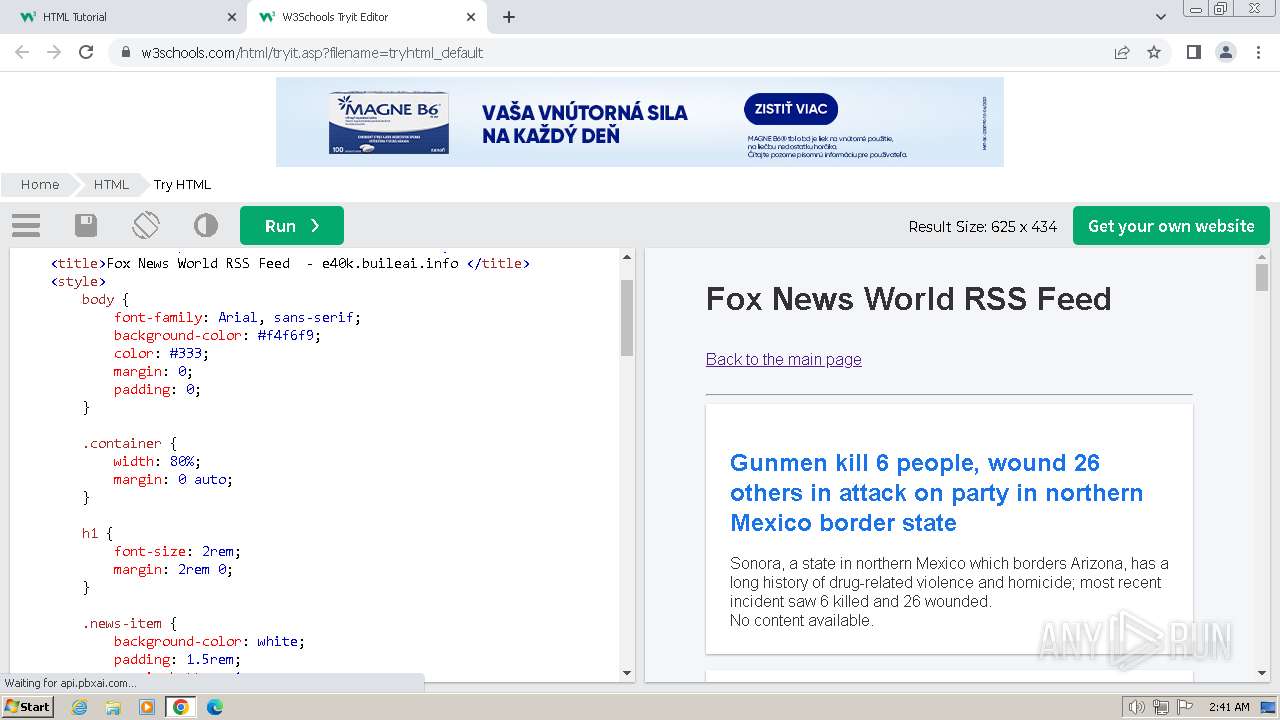This screenshot has height=720, width=1280.
Task: Rotate the editor orientation icon
Action: 146,226
